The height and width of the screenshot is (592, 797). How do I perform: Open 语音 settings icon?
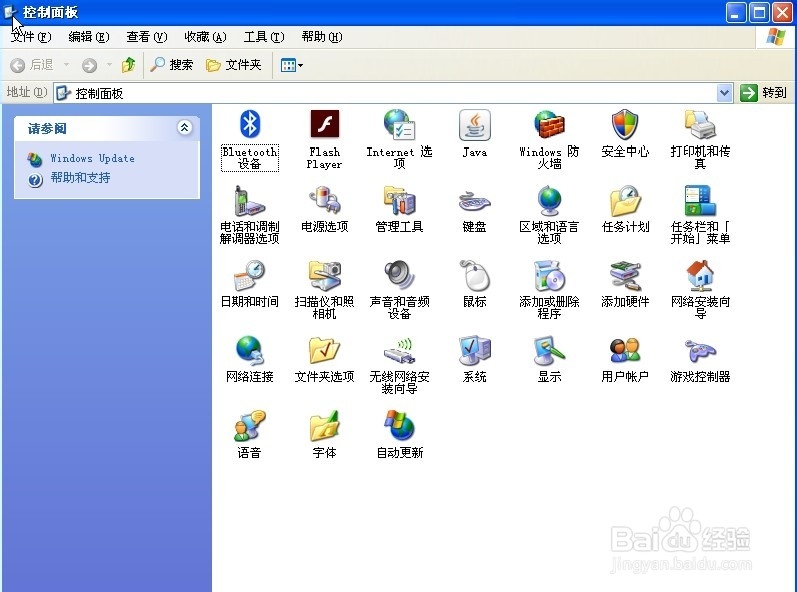point(250,425)
